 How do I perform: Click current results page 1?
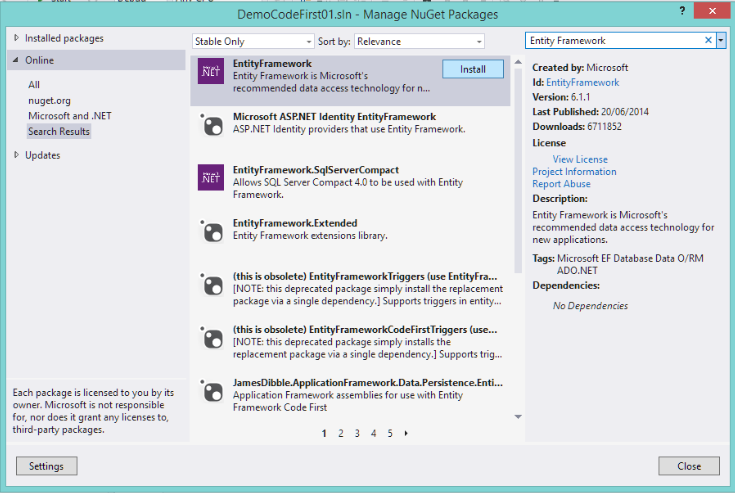(324, 433)
